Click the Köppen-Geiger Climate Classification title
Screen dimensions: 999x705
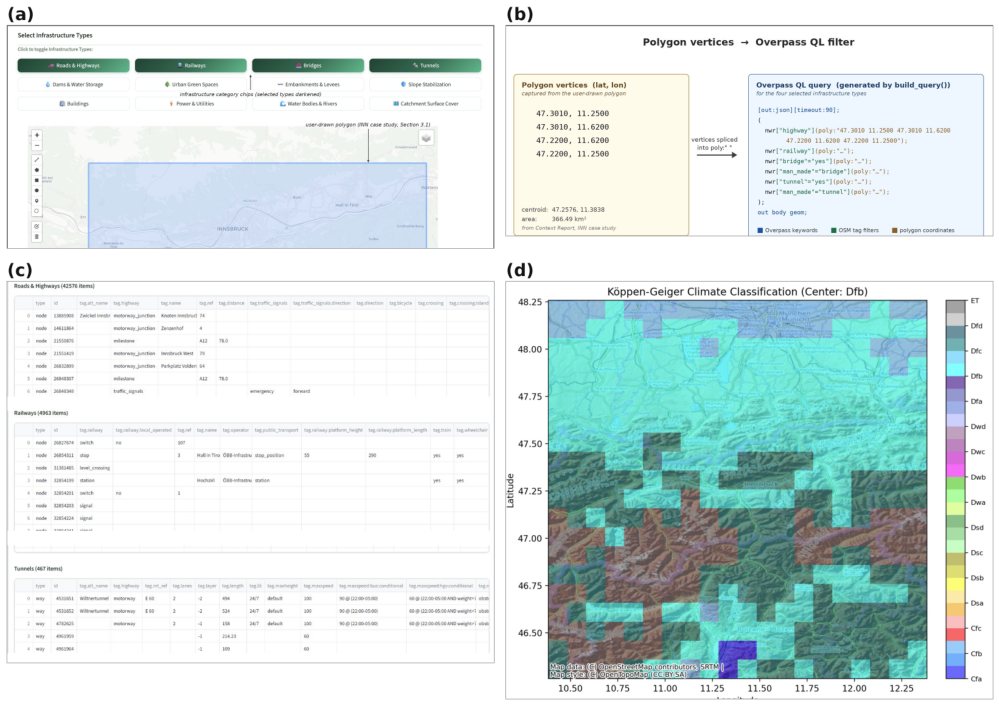coord(737,292)
